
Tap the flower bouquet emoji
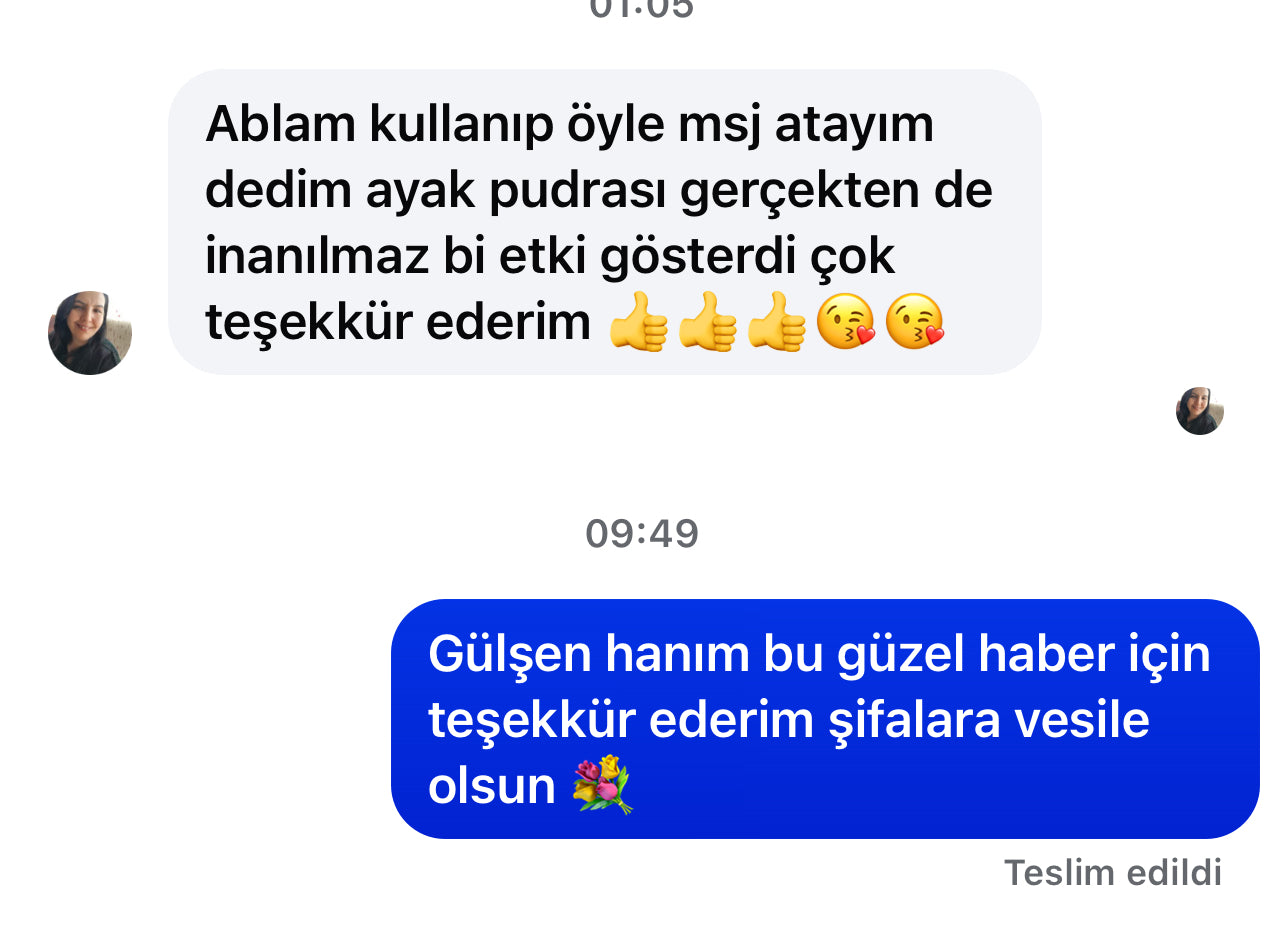602,785
